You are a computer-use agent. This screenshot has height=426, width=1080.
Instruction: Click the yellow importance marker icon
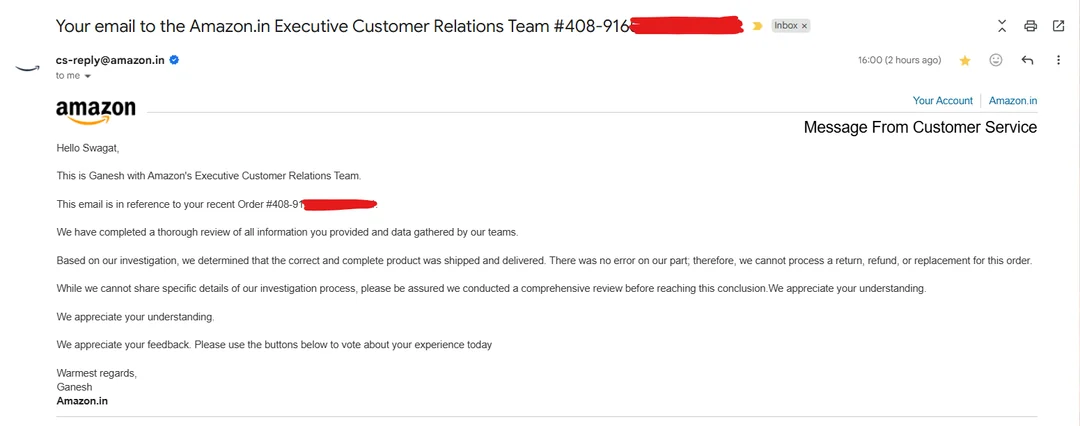[757, 26]
